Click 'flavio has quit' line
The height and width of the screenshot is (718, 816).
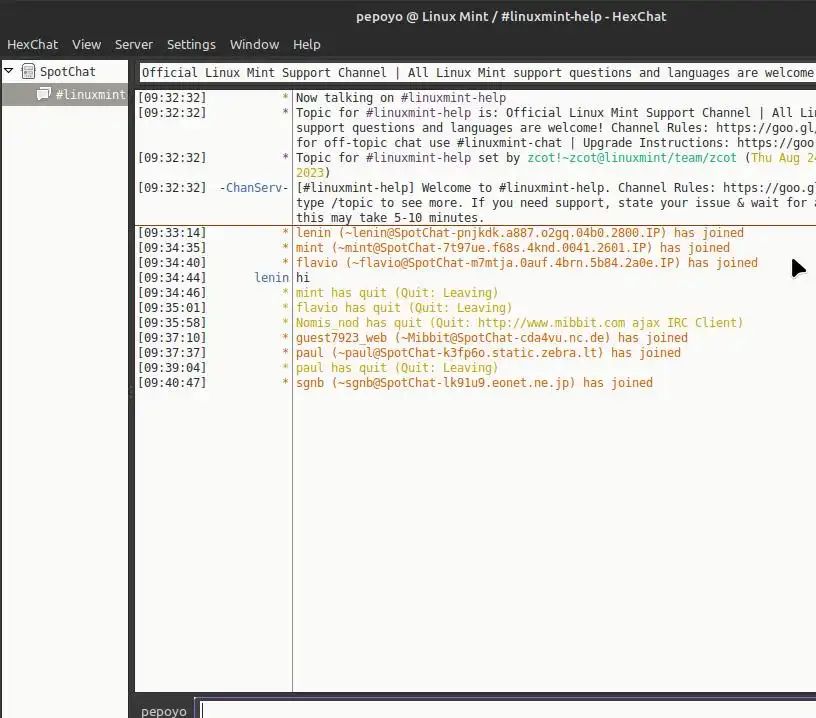tap(404, 308)
